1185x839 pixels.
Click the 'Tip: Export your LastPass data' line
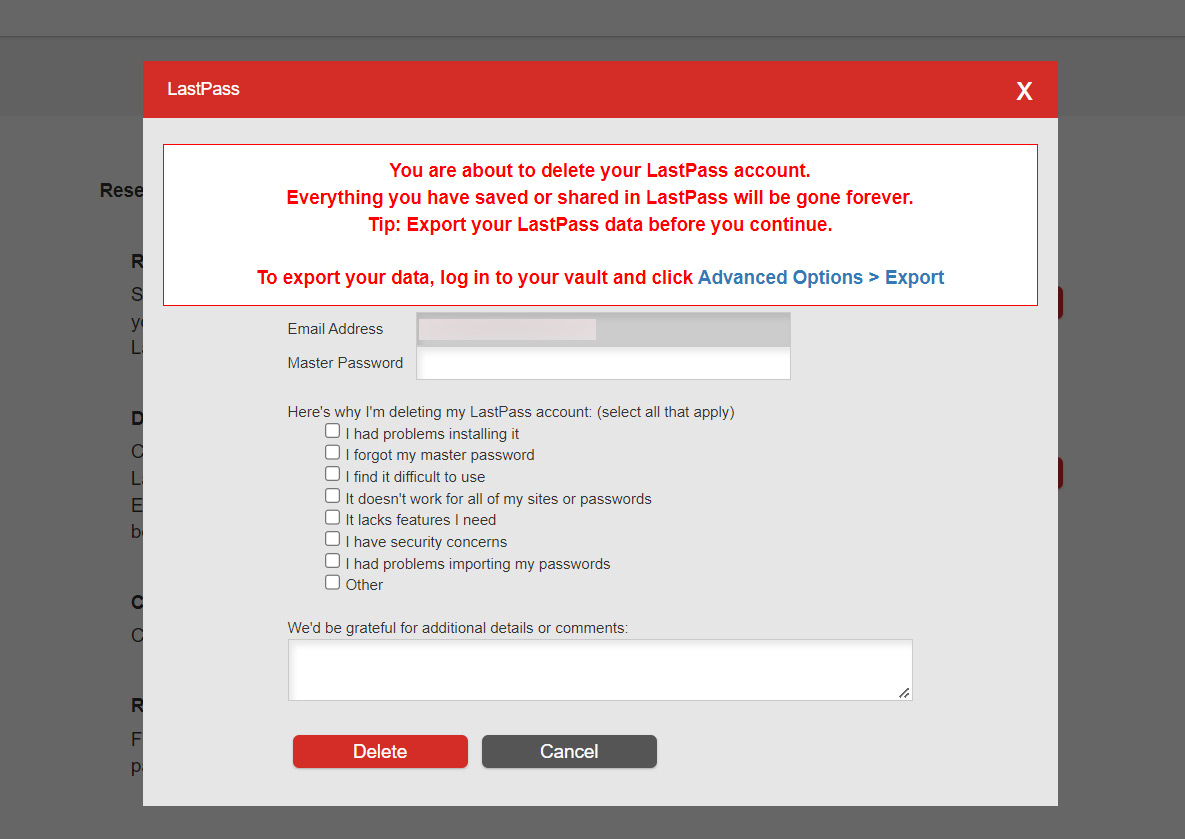point(600,224)
